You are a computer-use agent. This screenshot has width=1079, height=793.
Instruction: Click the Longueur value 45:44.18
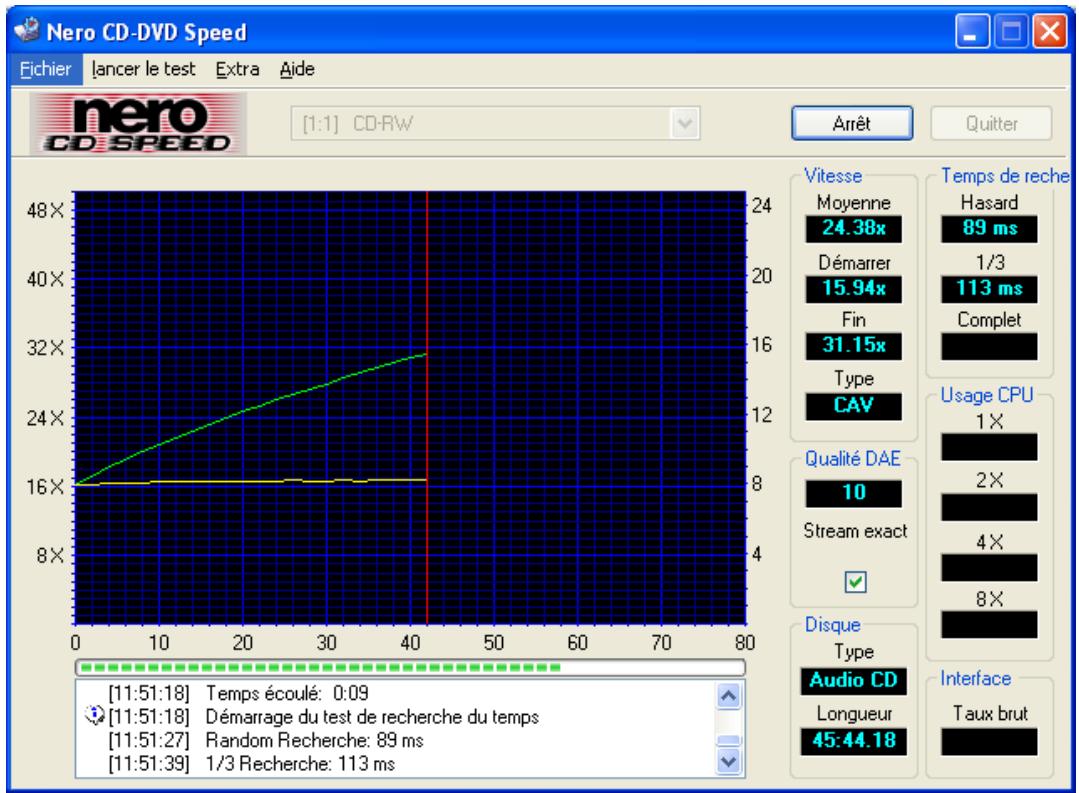(853, 741)
